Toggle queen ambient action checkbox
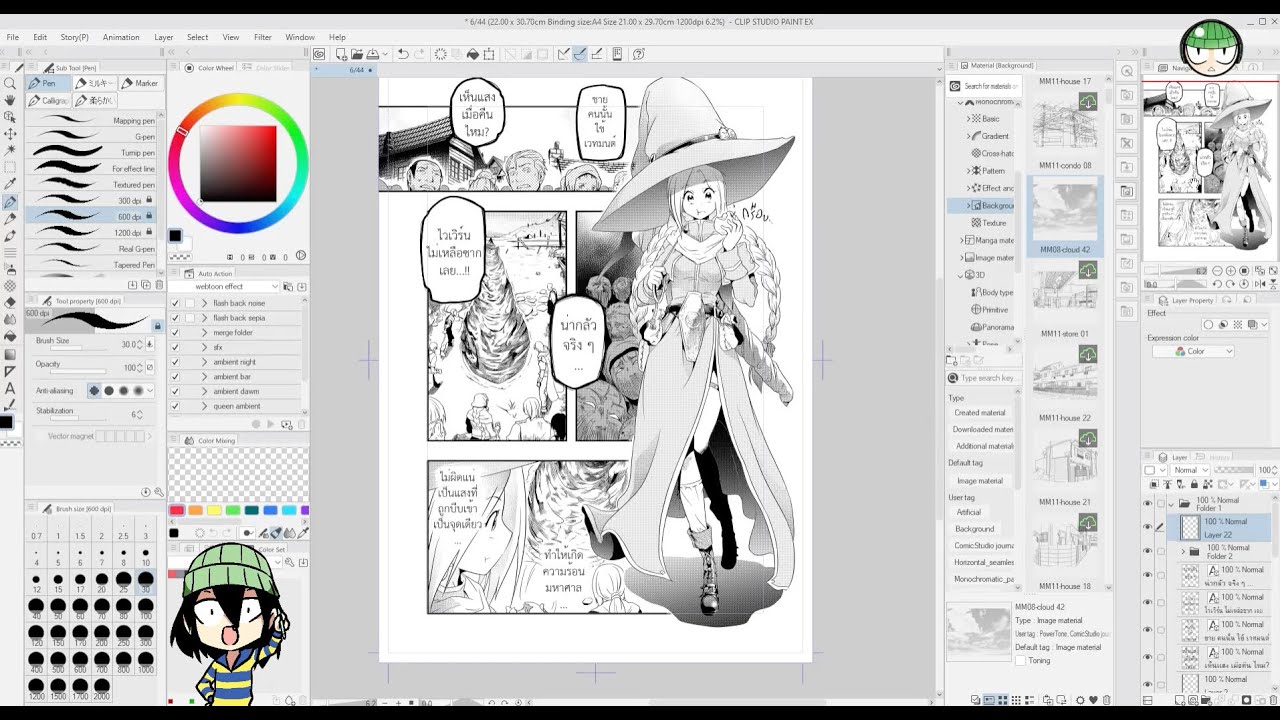This screenshot has height=720, width=1280. (x=175, y=406)
